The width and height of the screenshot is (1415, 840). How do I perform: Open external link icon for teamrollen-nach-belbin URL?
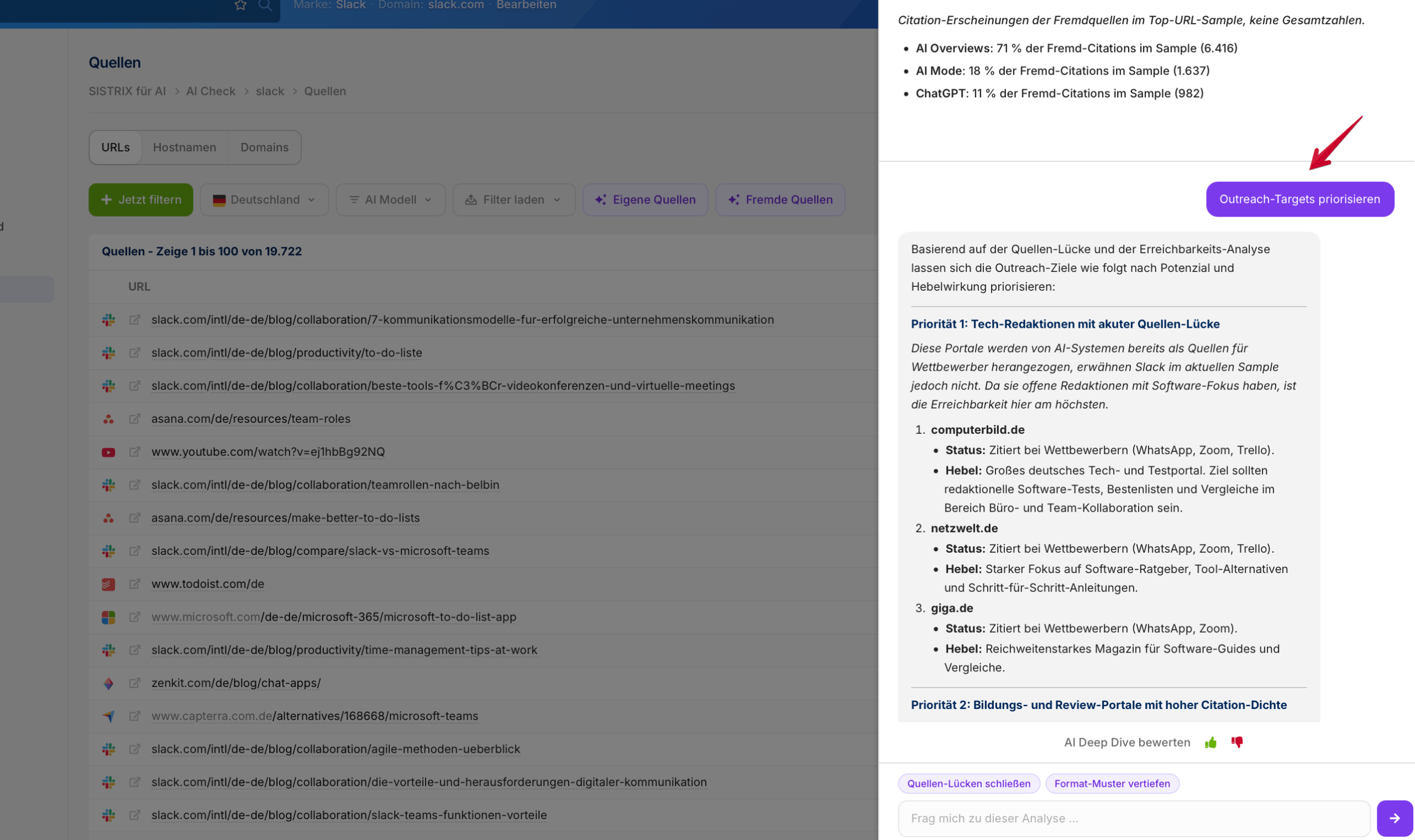click(135, 485)
